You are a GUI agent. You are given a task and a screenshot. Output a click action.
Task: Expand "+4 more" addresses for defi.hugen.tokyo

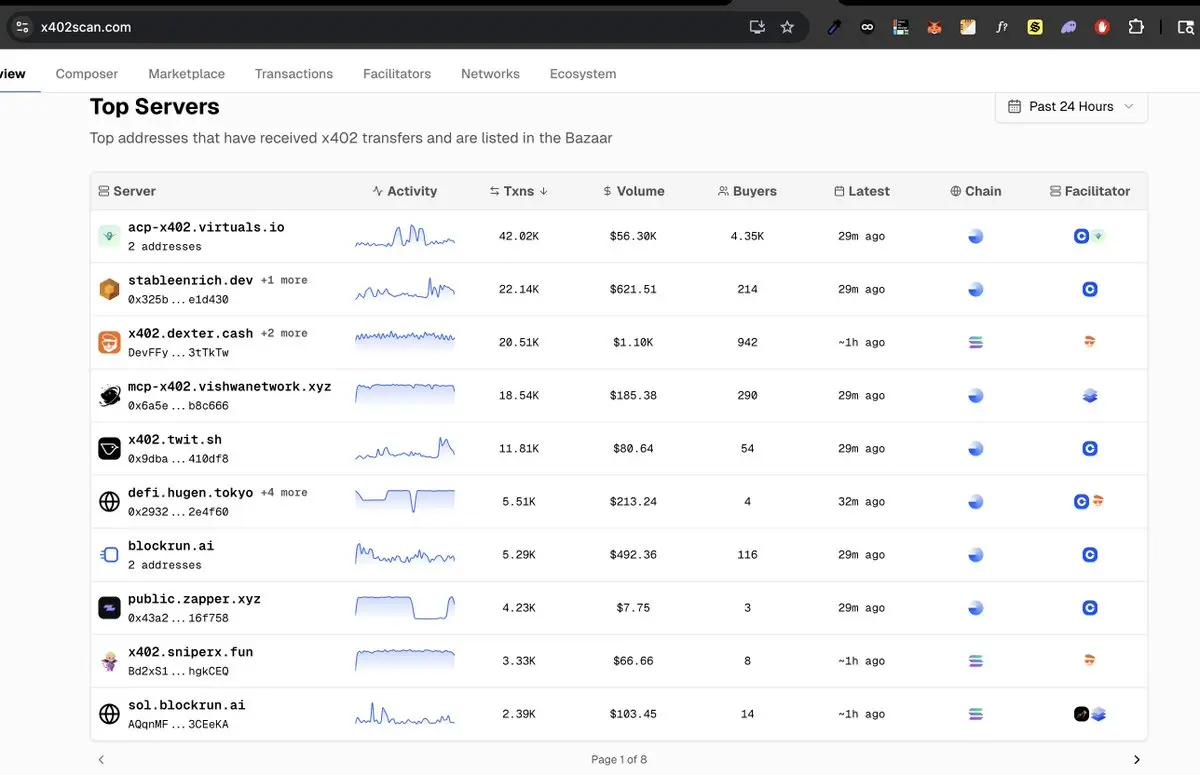284,493
